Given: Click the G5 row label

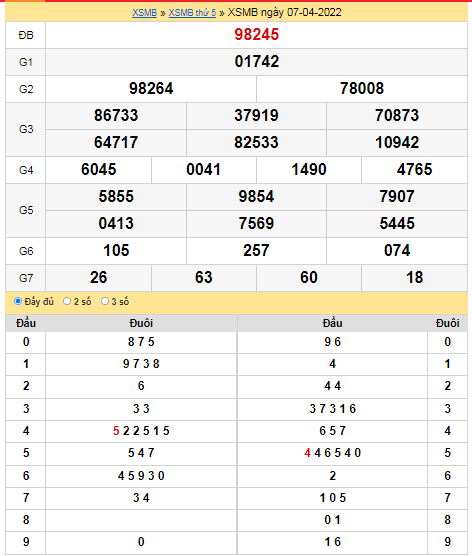Looking at the screenshot, I should tap(26, 210).
